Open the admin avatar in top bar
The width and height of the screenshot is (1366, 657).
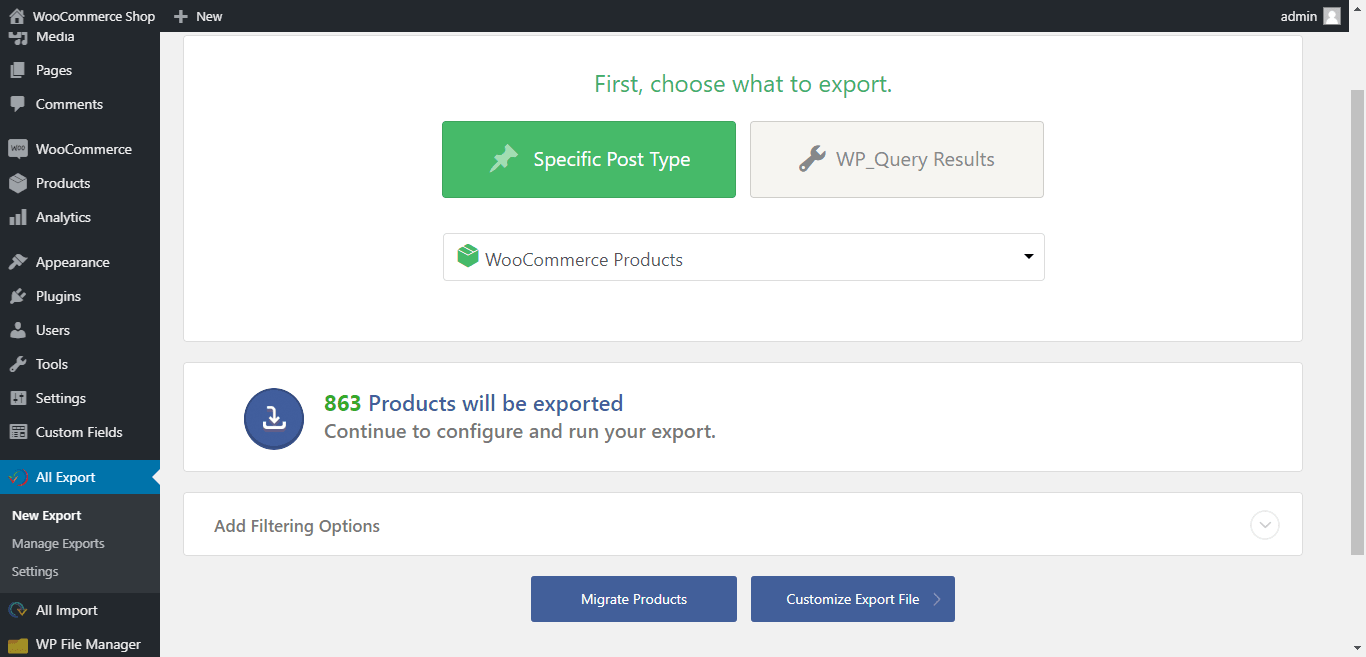[1332, 16]
